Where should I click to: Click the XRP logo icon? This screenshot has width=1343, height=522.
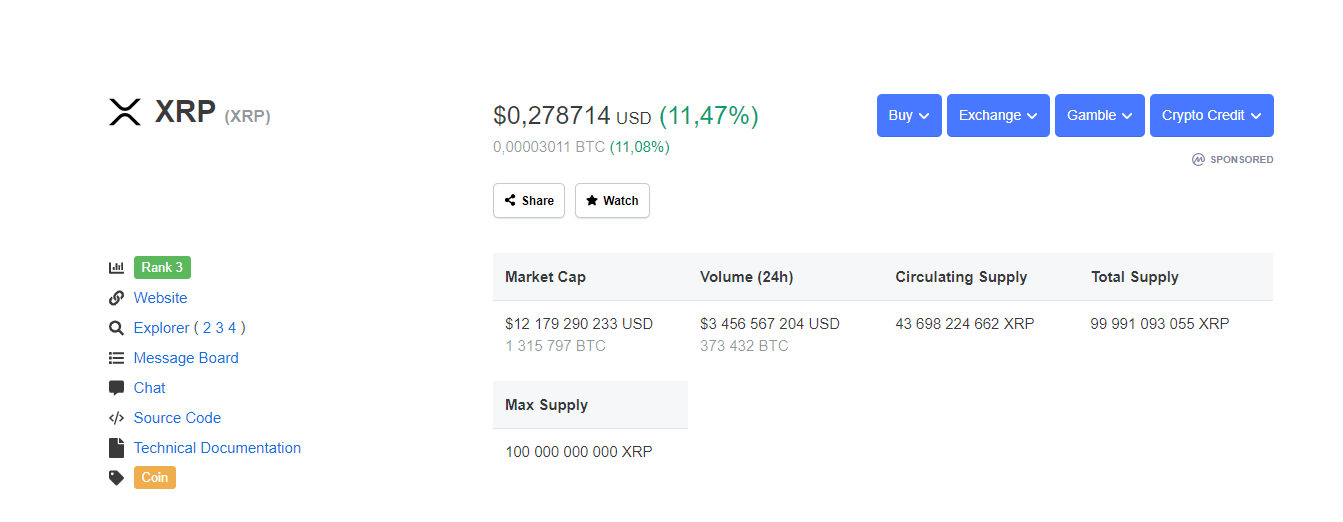tap(125, 112)
